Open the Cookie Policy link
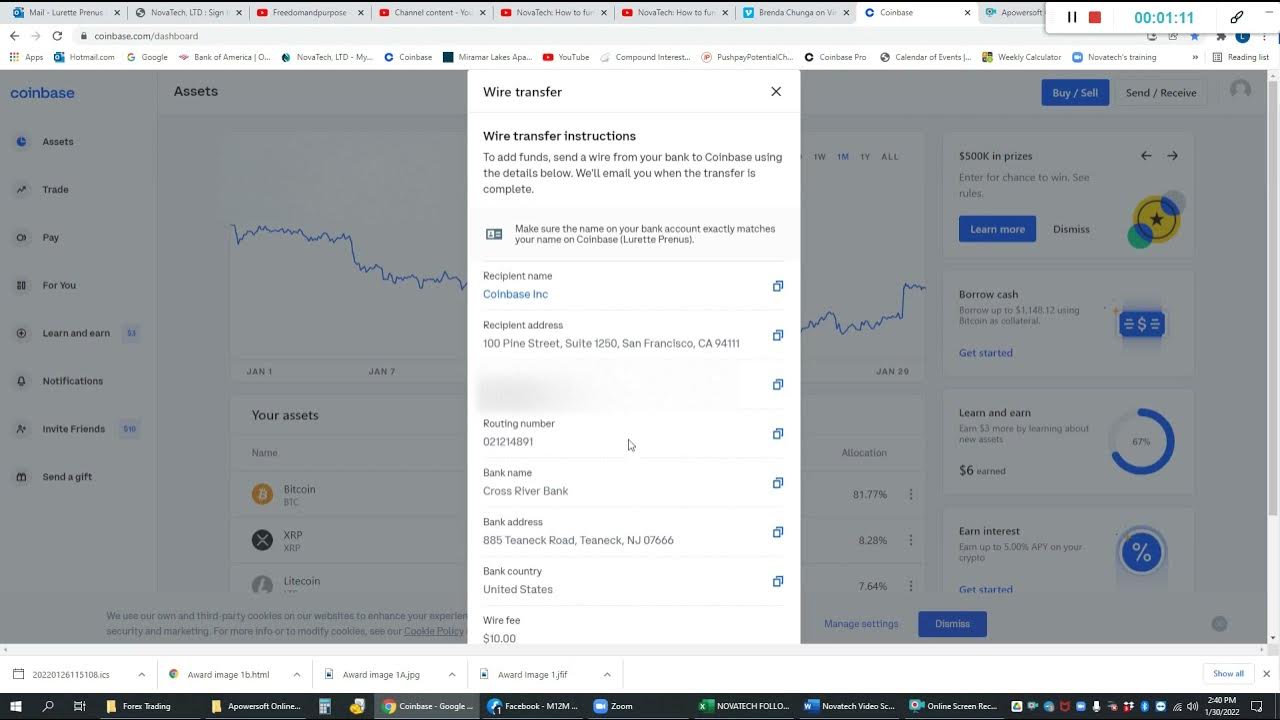 433,631
